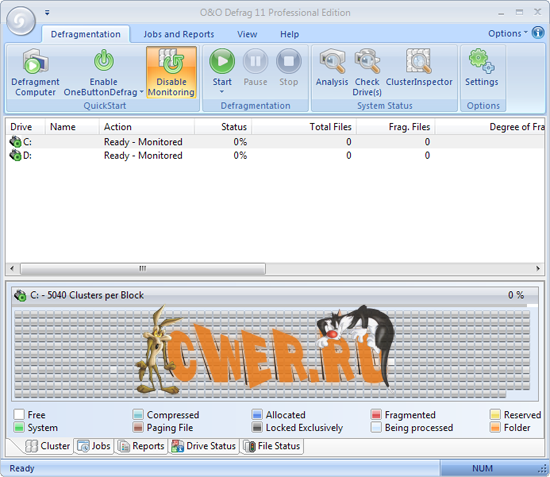
Task: Switch to the Drive Status bottom tab
Action: pos(203,446)
